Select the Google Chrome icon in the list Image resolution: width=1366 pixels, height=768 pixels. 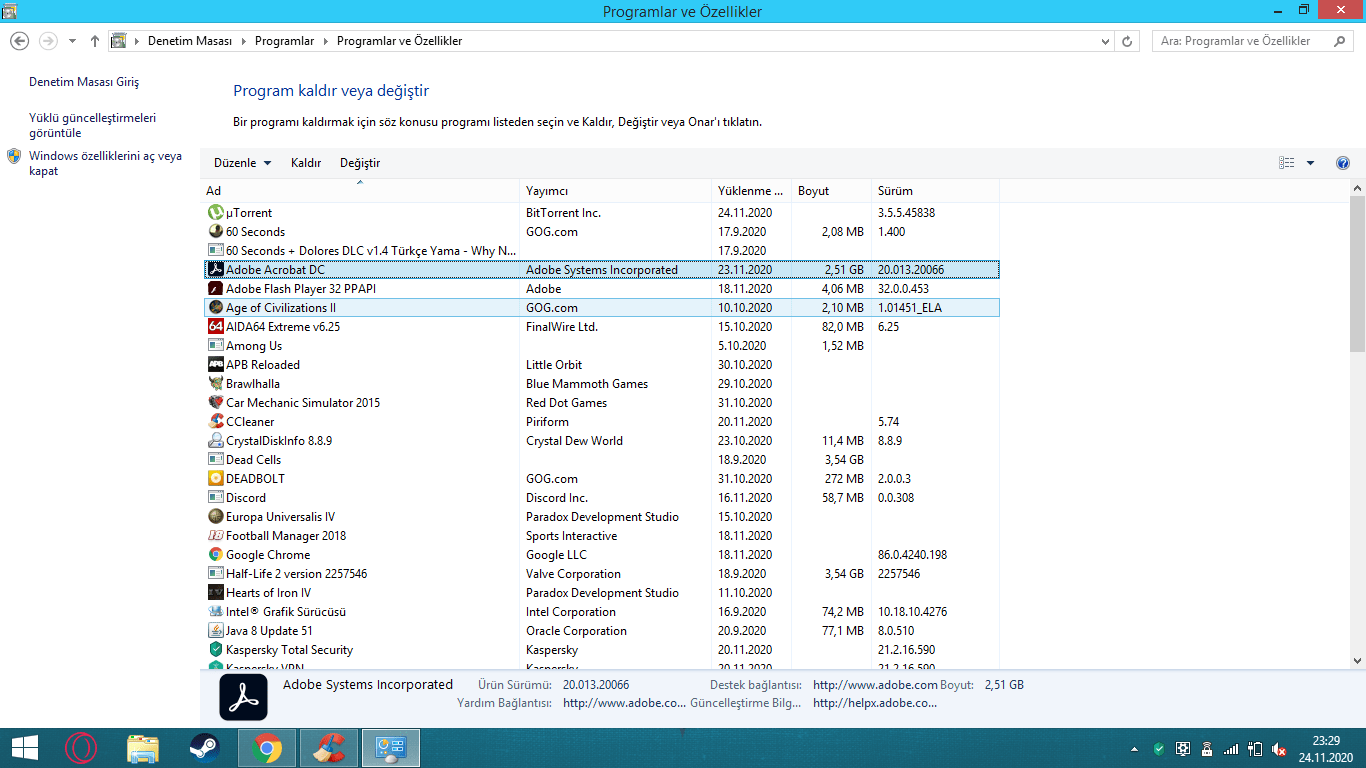click(x=215, y=554)
